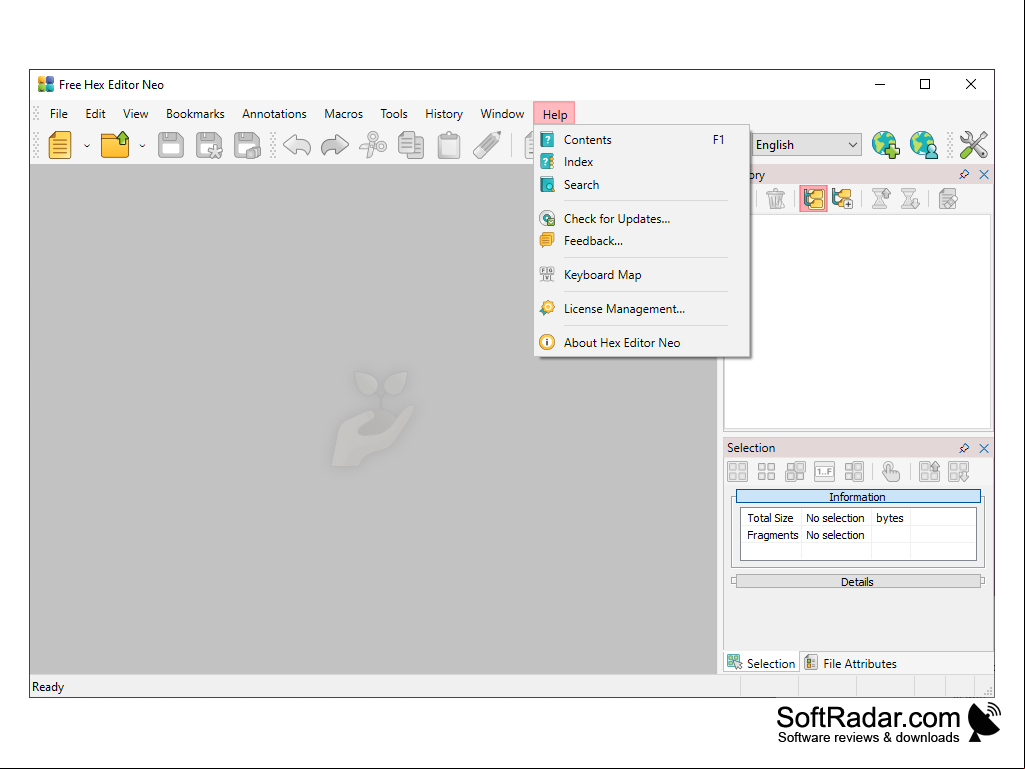The image size is (1025, 769).
Task: Open License Management from Help menu
Action: click(642, 309)
